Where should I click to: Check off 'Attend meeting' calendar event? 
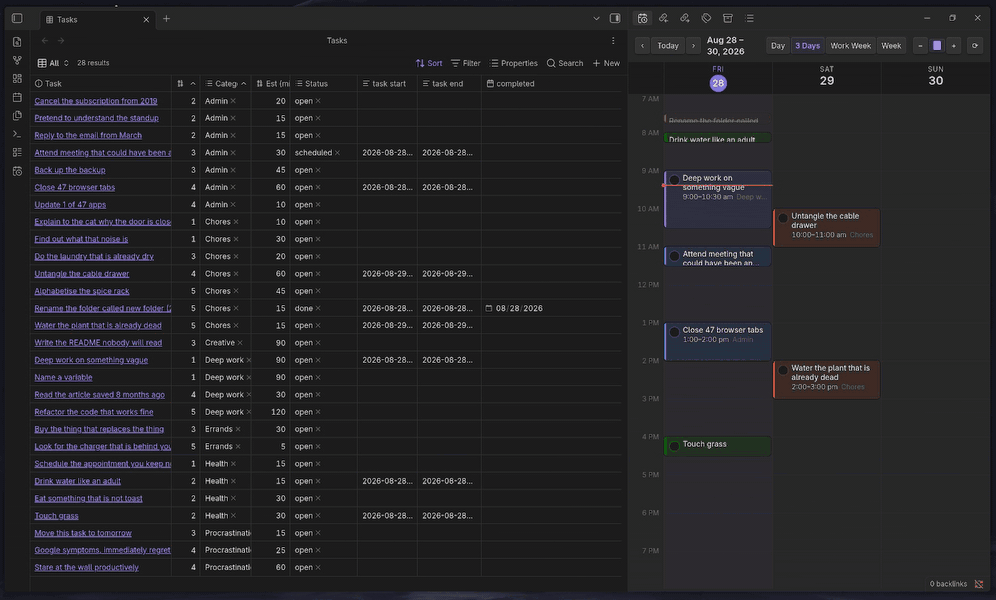pyautogui.click(x=675, y=256)
